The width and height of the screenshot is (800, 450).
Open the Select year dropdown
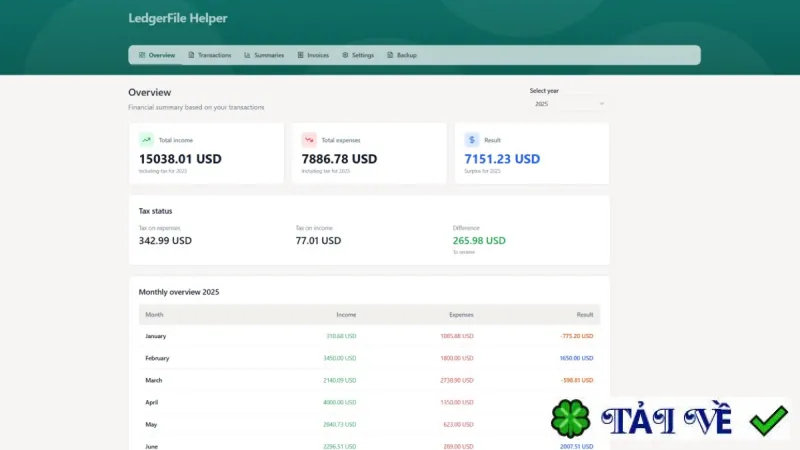coord(569,104)
